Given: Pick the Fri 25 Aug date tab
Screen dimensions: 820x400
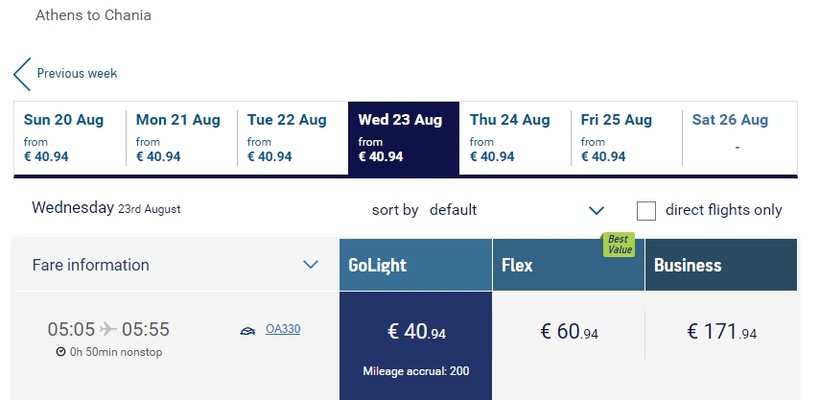Looking at the screenshot, I should (x=626, y=137).
